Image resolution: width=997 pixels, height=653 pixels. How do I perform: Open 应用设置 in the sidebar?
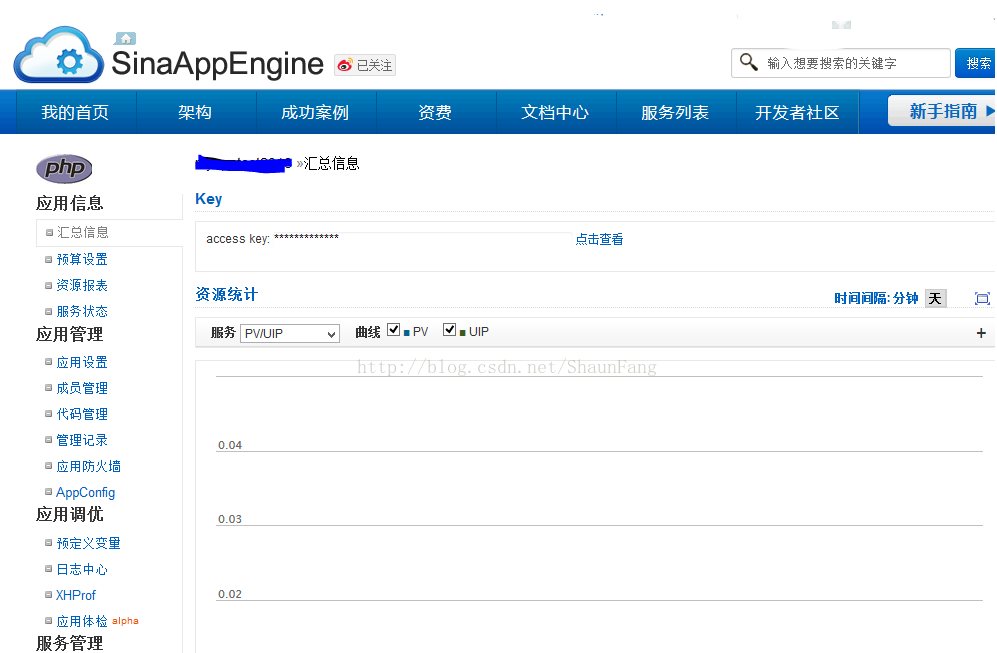tap(82, 362)
